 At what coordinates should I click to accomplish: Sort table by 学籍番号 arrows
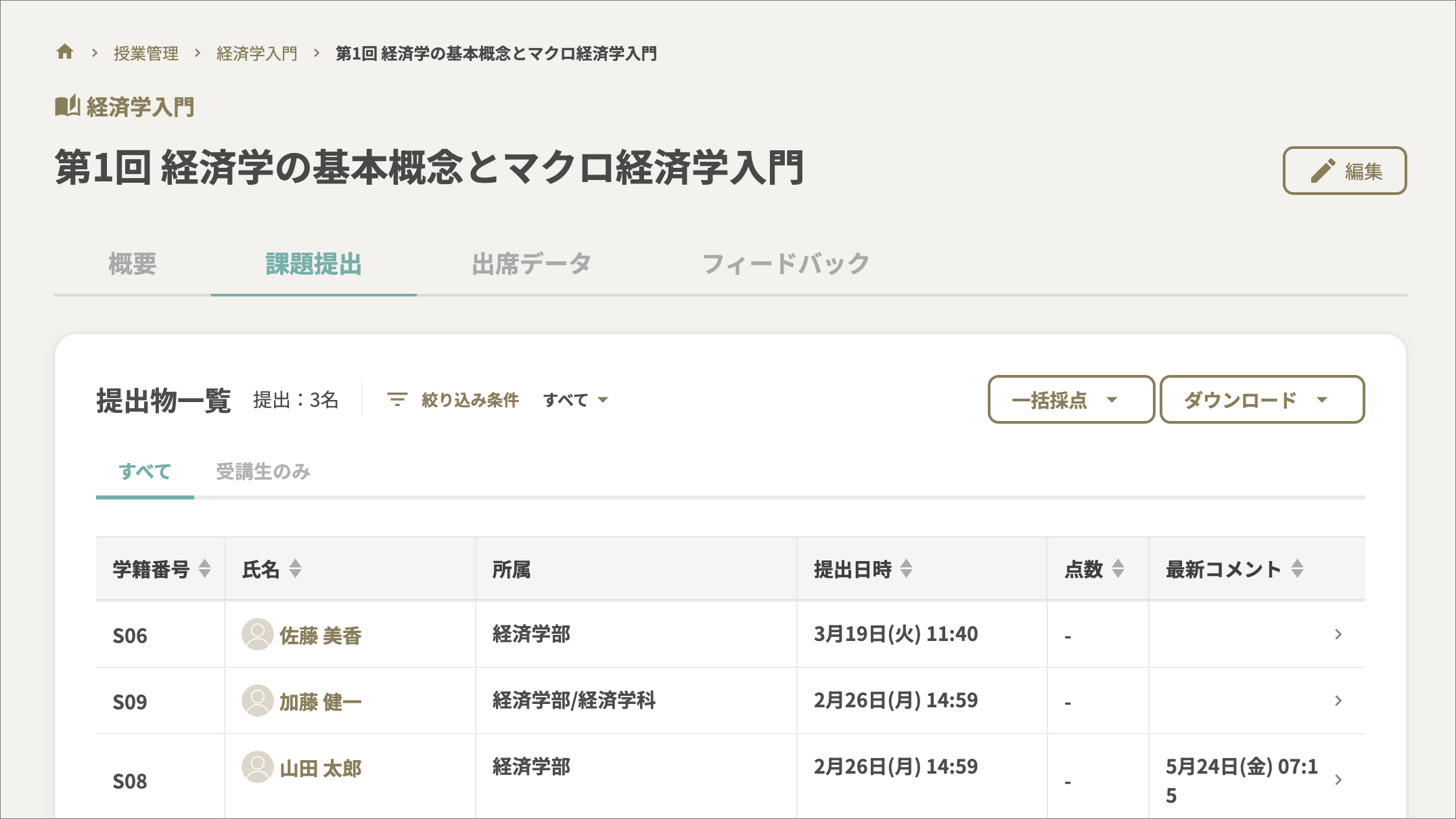pos(204,569)
